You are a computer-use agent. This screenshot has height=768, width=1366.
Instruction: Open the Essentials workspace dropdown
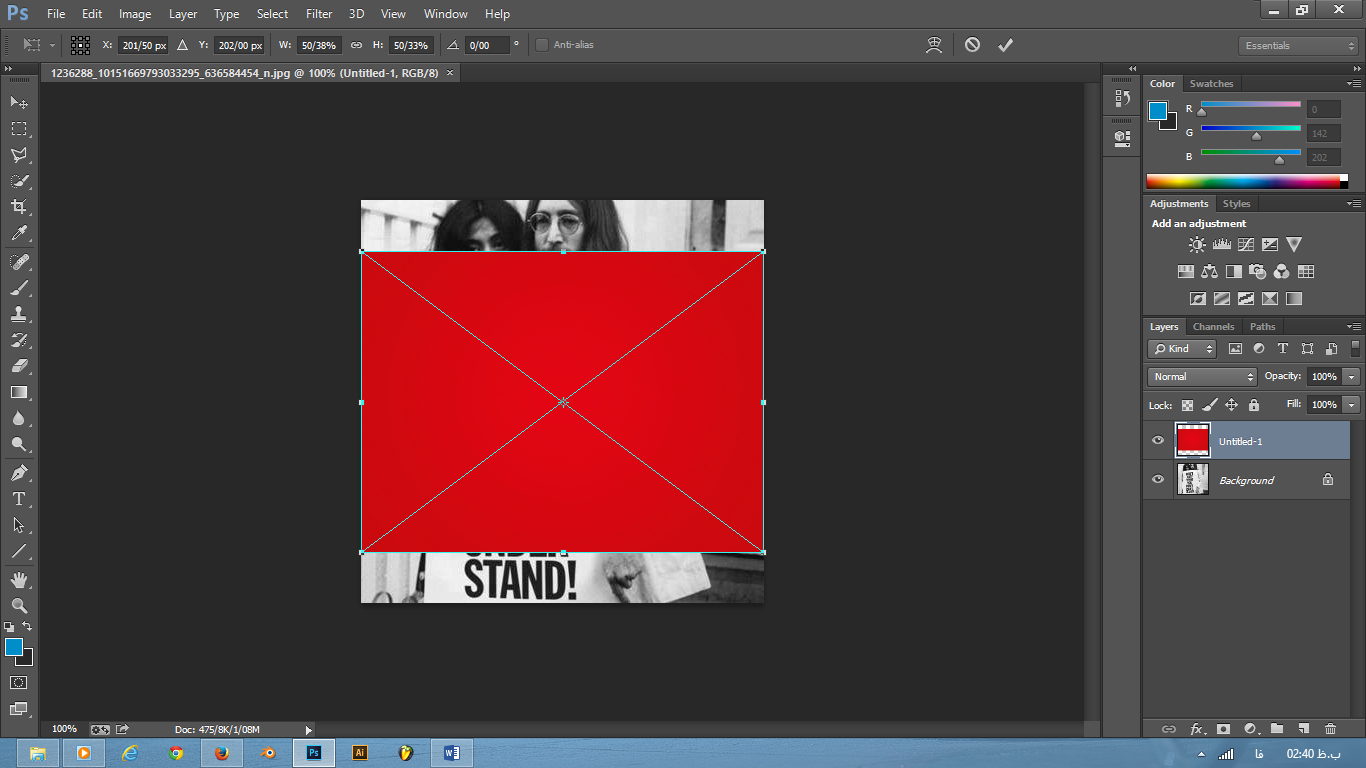1297,46
